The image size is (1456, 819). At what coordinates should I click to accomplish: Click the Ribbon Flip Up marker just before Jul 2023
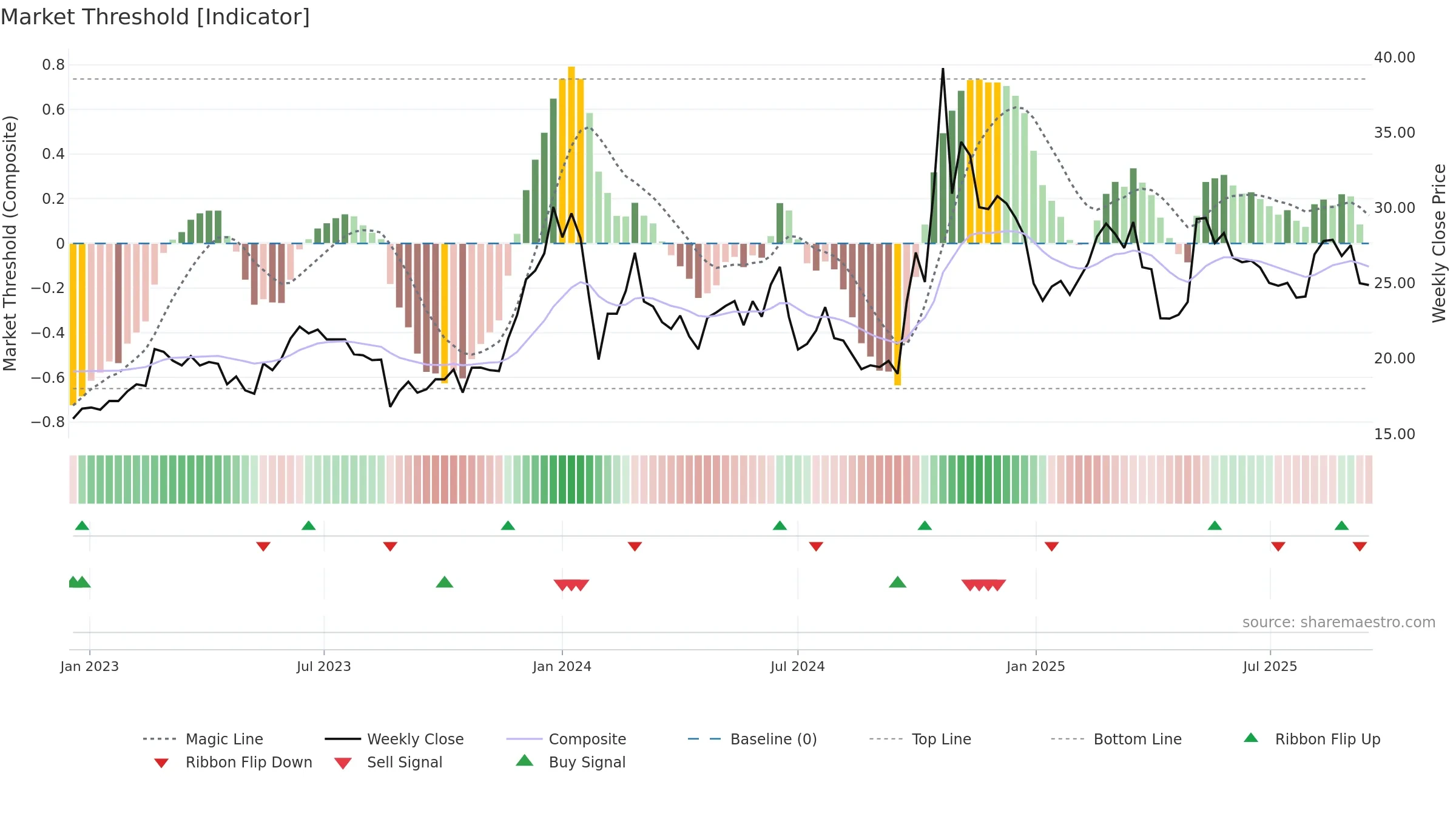pos(308,525)
